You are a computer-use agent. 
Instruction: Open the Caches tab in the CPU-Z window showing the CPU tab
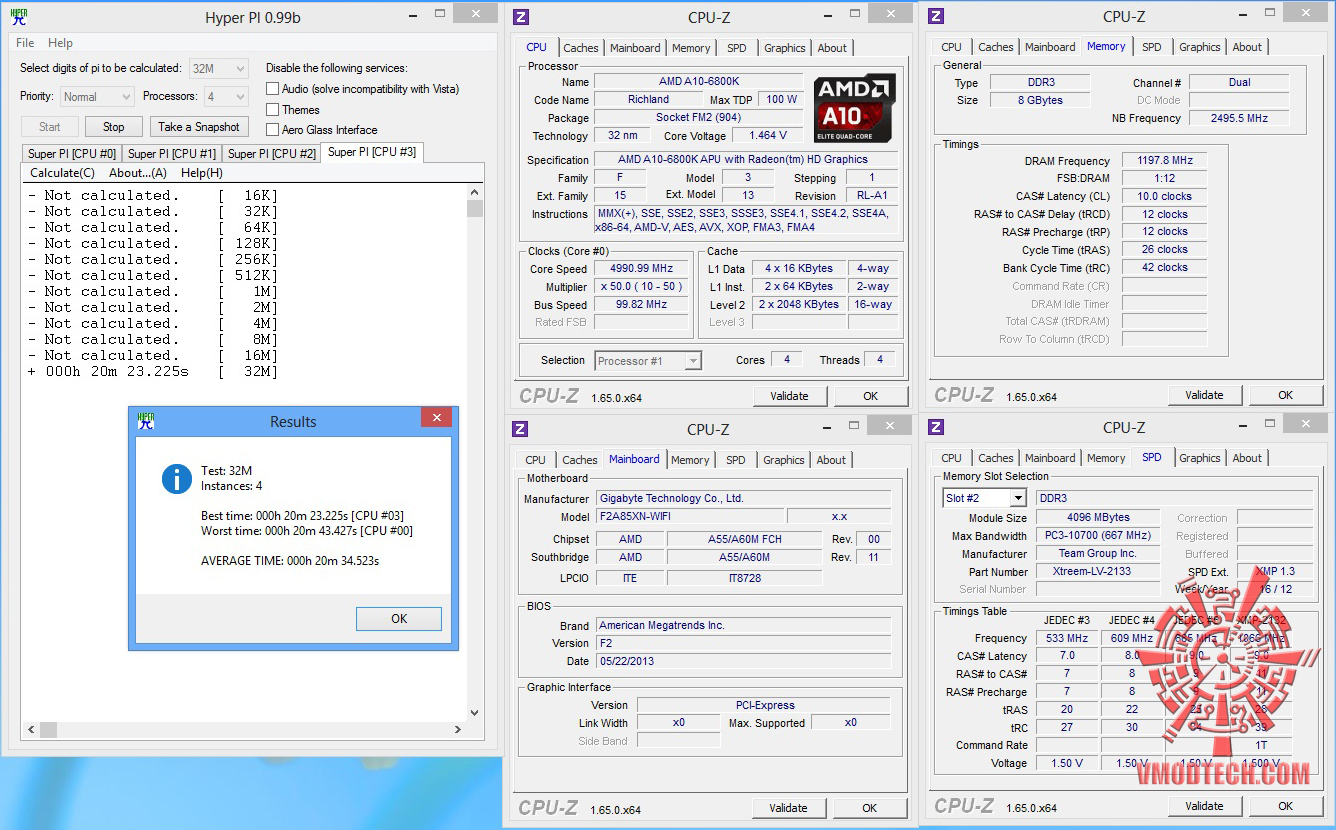[581, 48]
